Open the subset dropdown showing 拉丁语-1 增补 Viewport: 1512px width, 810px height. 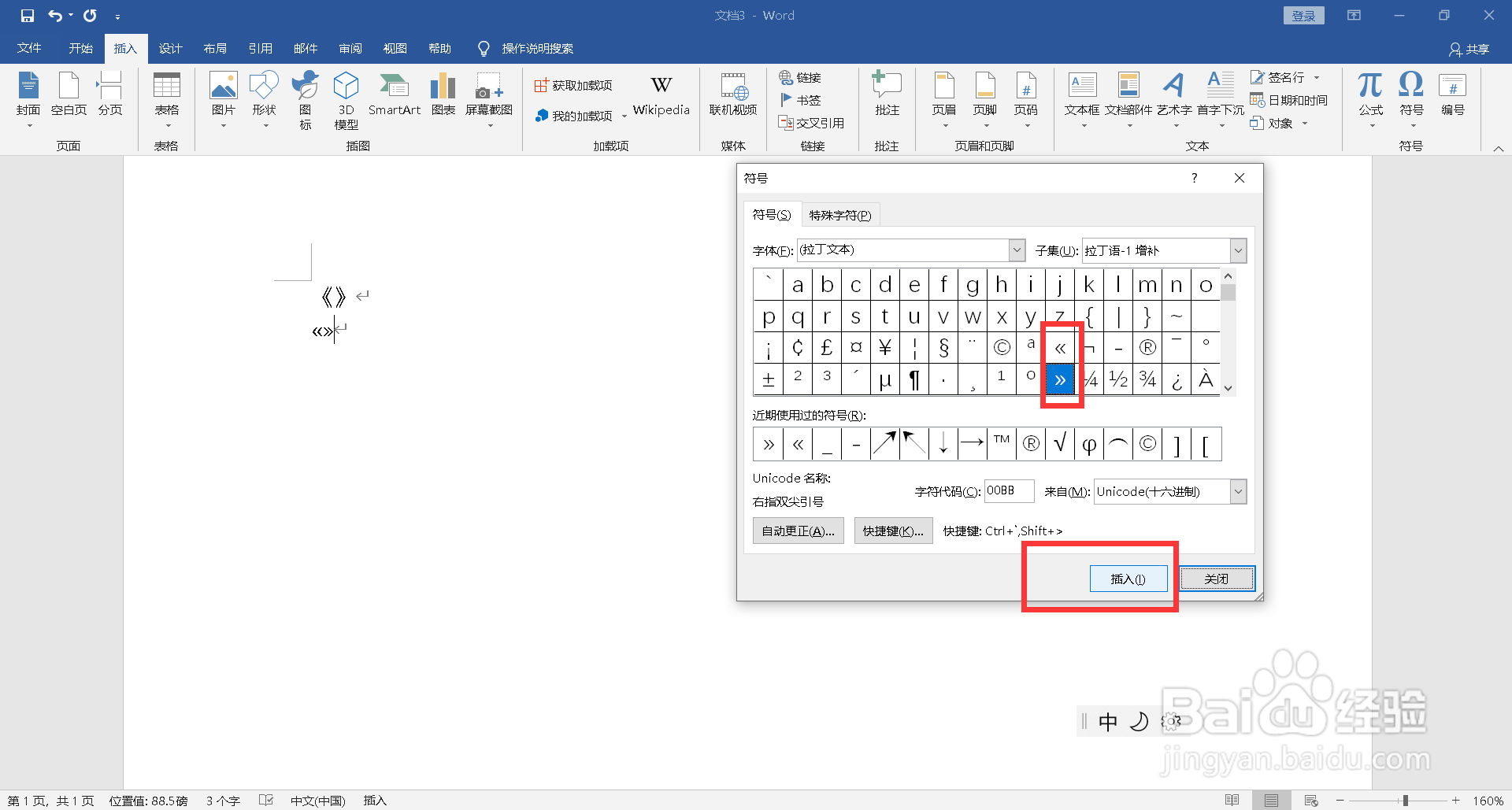(1237, 250)
